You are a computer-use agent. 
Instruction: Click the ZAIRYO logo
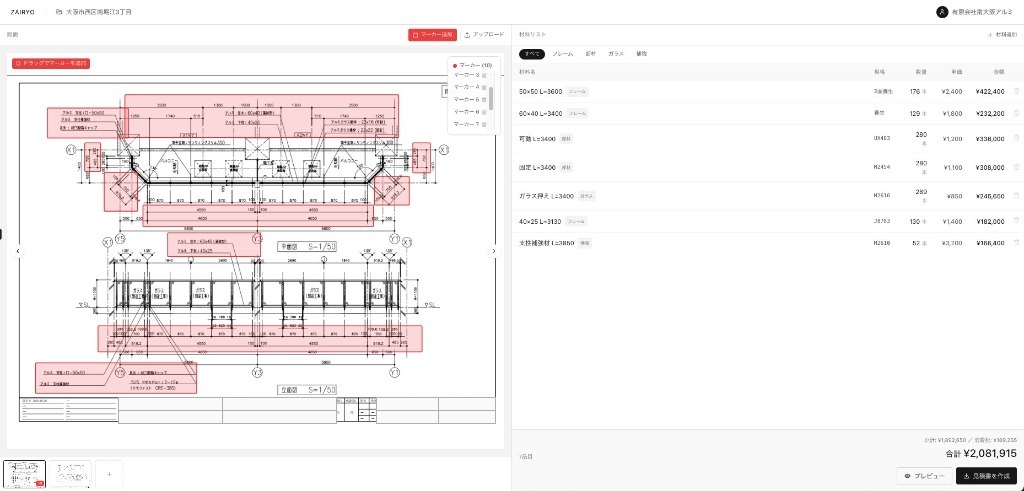[x=23, y=12]
